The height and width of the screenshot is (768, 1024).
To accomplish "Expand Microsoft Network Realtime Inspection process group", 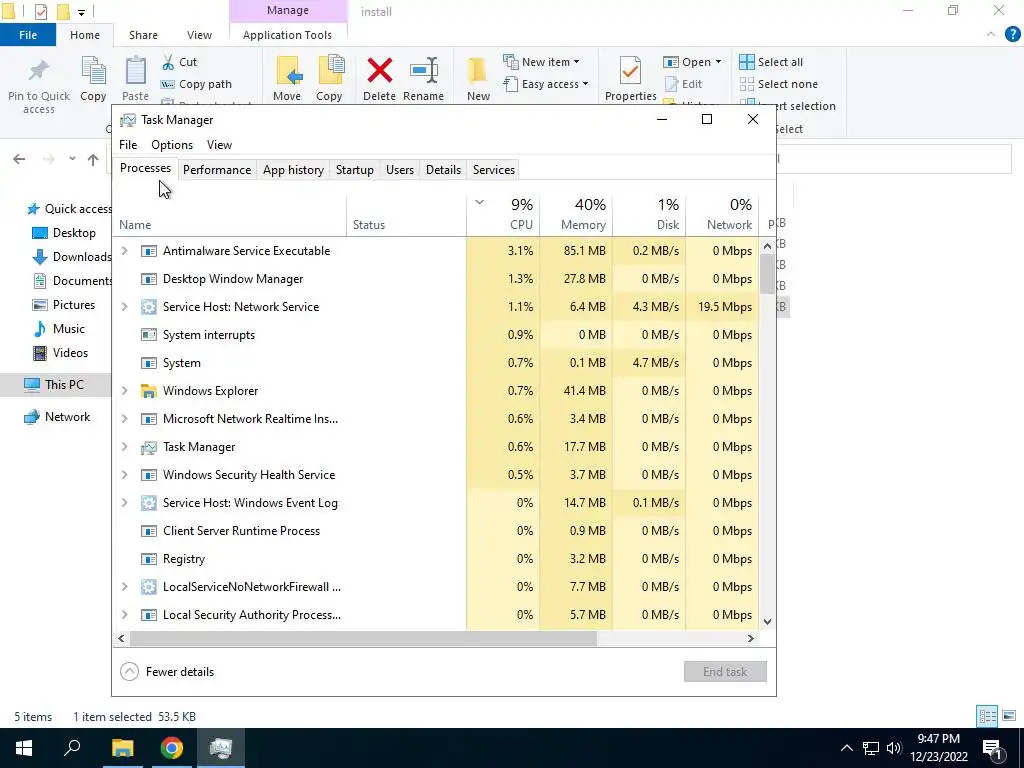I will (x=125, y=419).
